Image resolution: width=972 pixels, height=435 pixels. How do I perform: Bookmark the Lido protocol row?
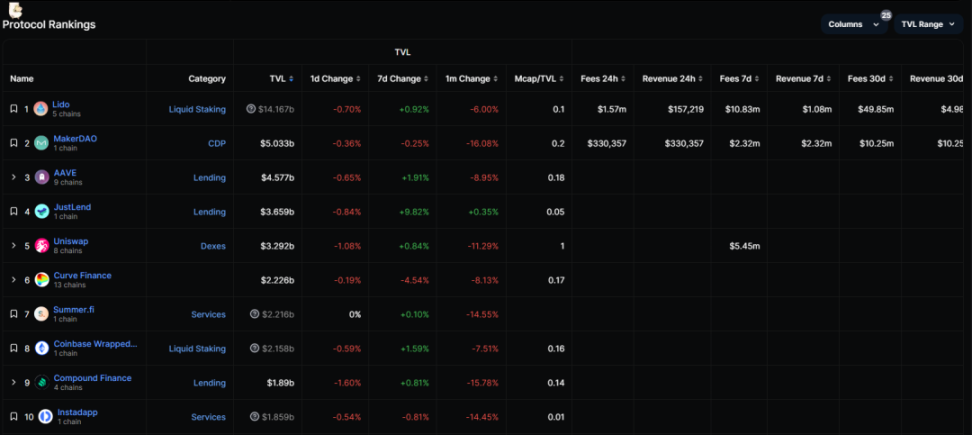[x=14, y=109]
